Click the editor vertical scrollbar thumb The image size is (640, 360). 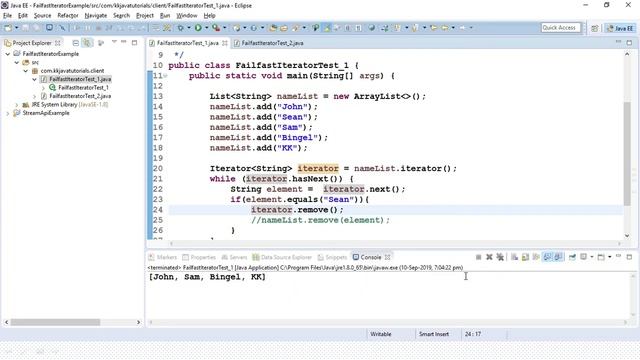coord(627,154)
